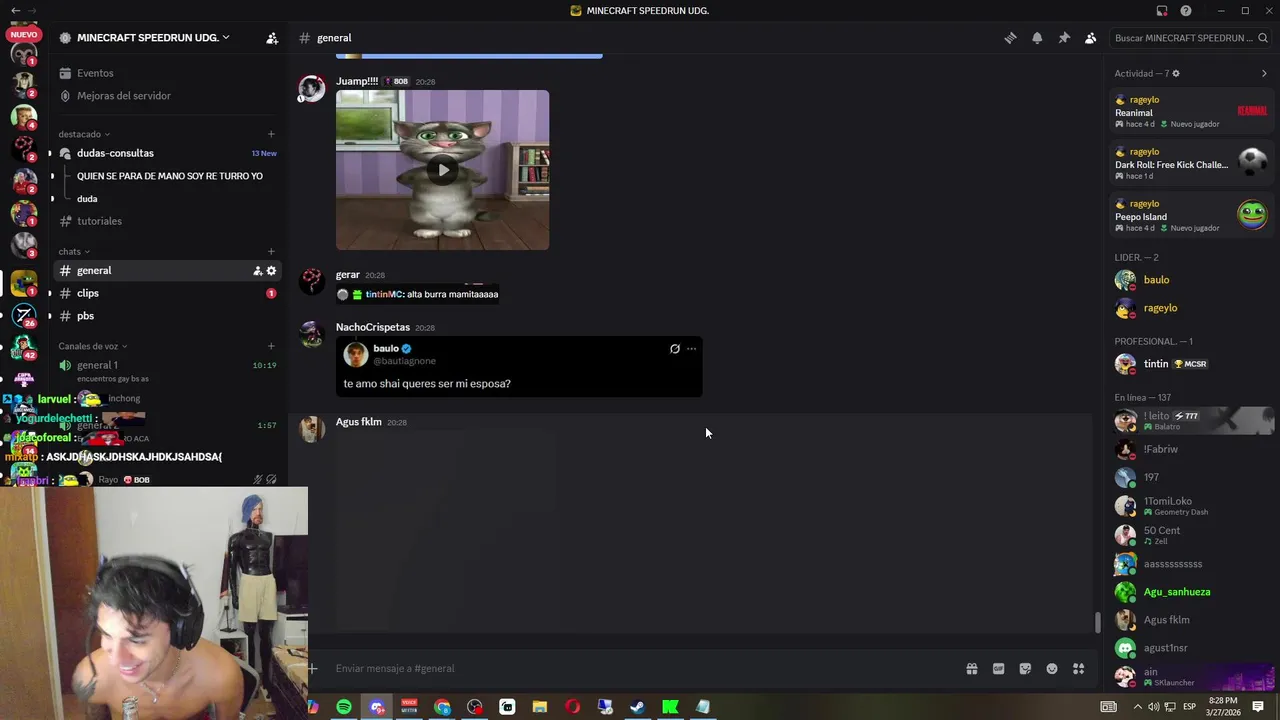Screen dimensions: 1280x720
Task: Open the inbox icon in title bar
Action: click(1162, 11)
